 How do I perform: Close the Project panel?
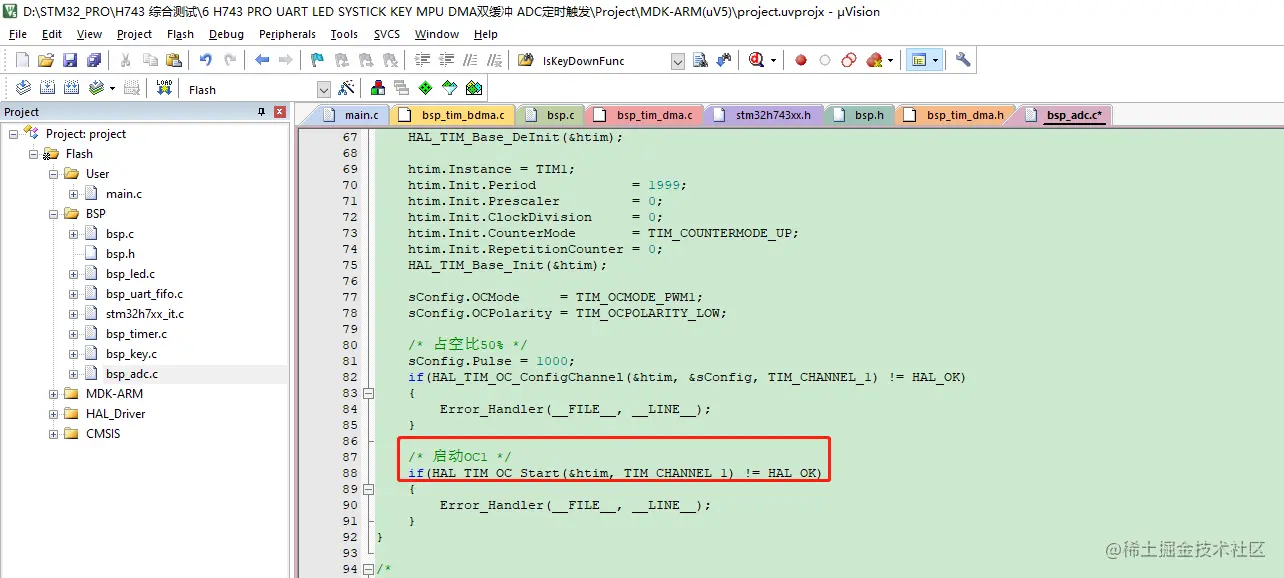pos(279,112)
